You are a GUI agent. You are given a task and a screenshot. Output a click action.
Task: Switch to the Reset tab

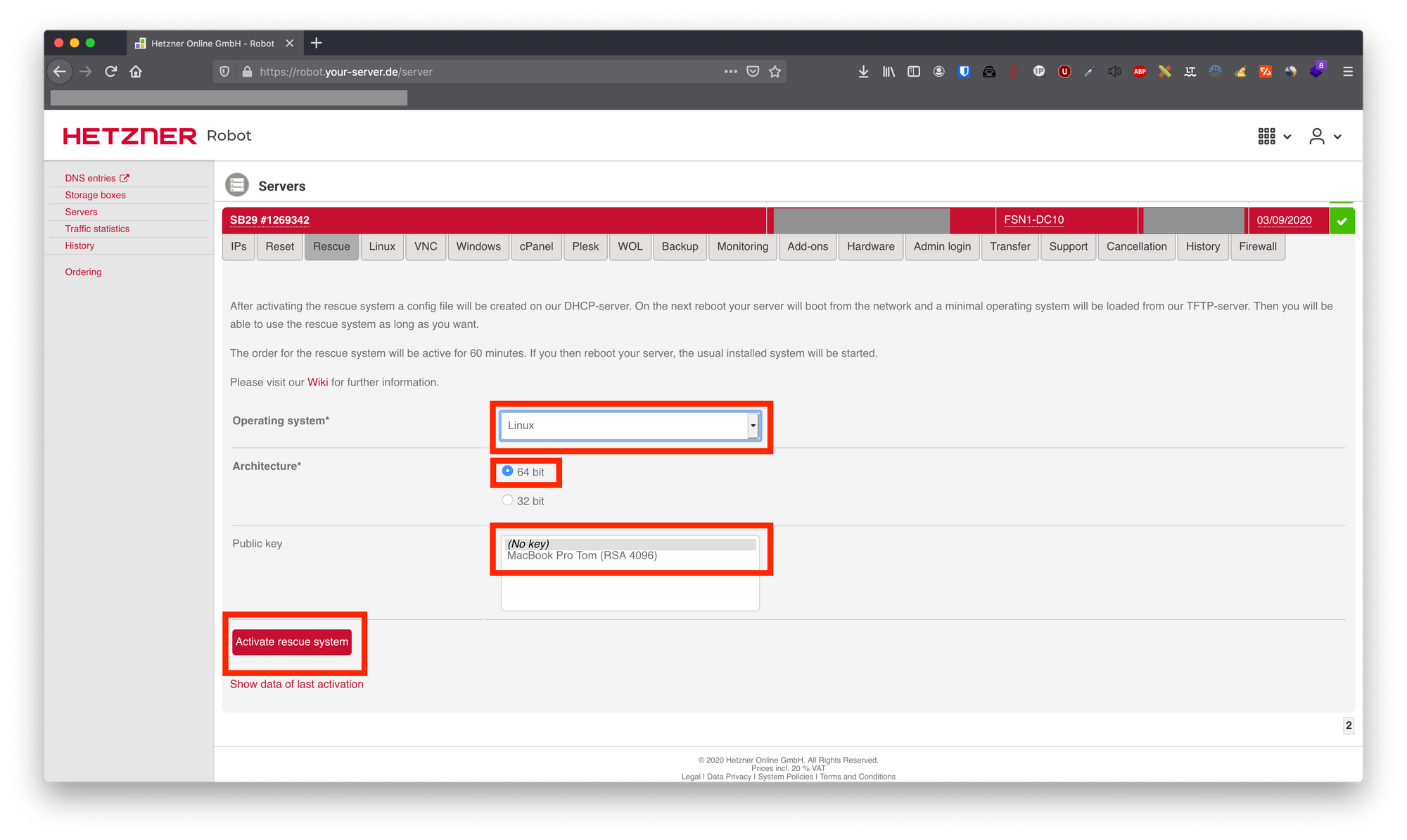coord(280,247)
